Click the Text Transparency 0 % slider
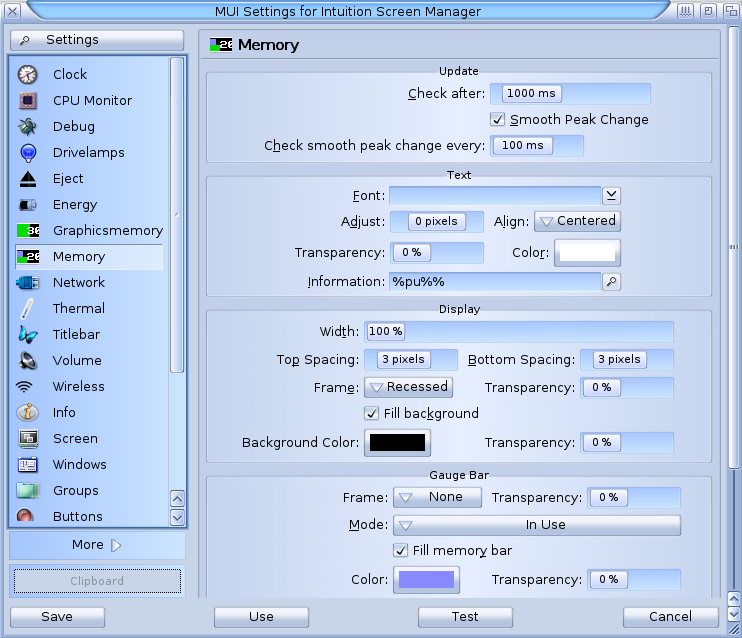The image size is (742, 638). [x=437, y=253]
